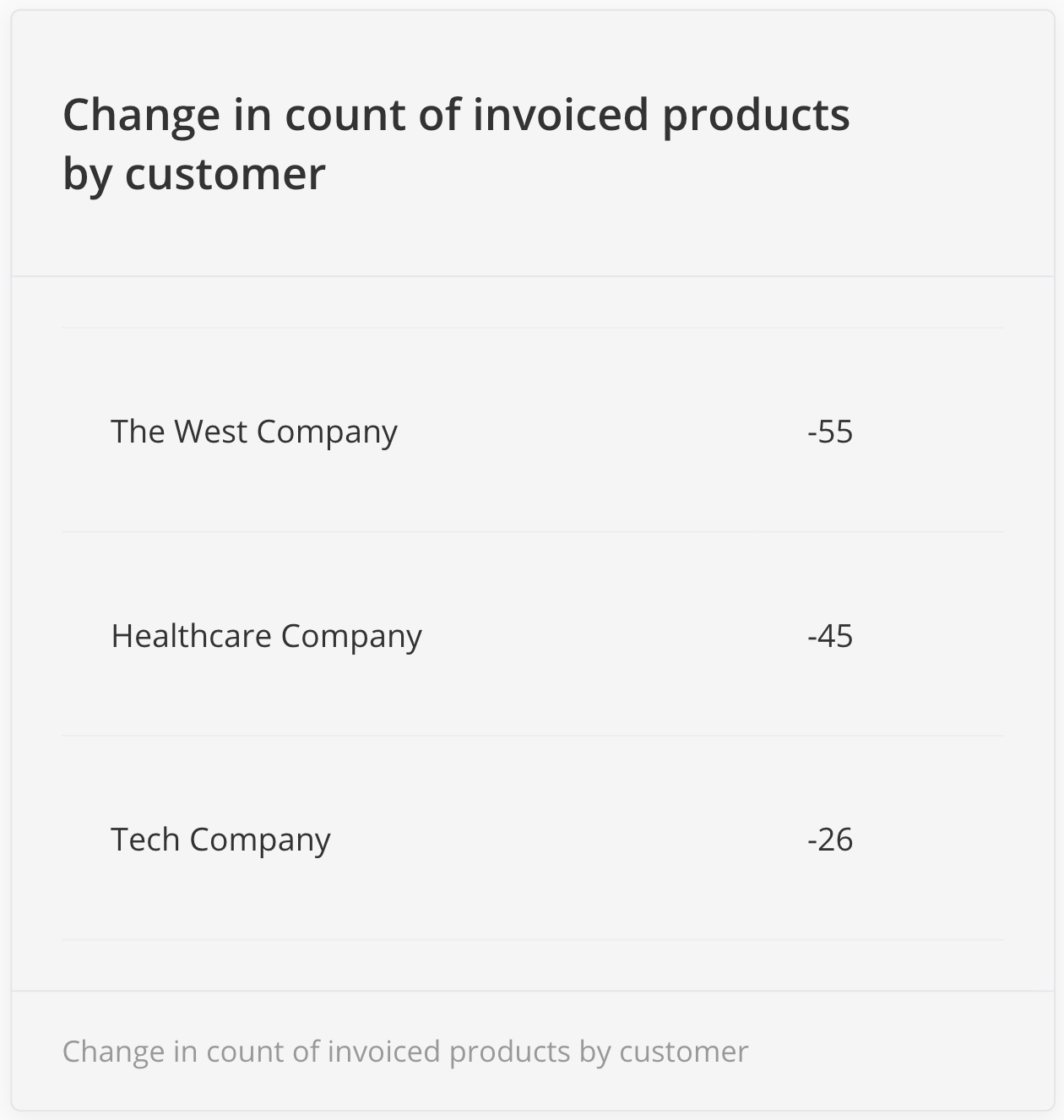Click the -26 change value

tap(829, 840)
